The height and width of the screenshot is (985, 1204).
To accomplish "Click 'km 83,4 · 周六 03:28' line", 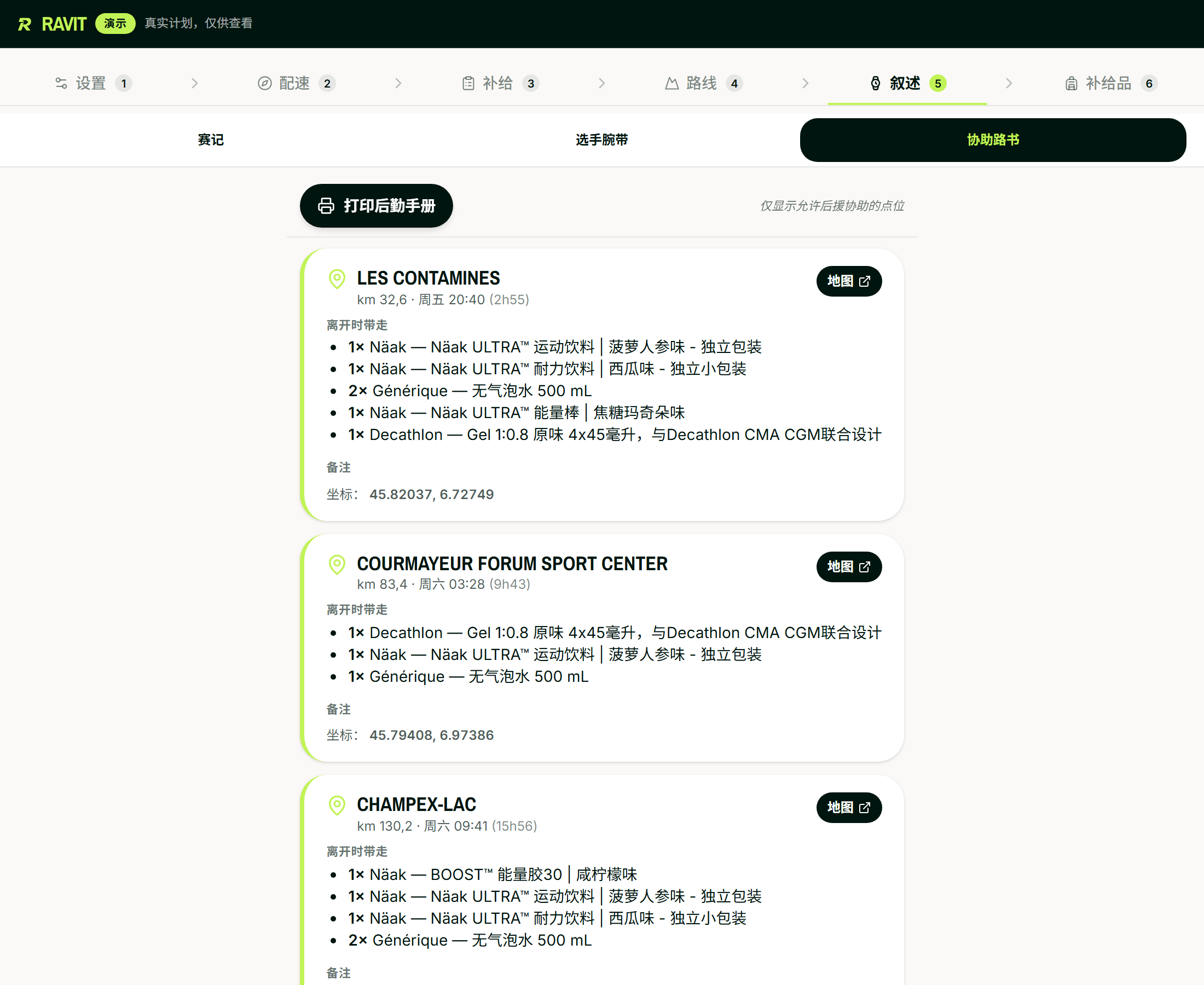I will tap(443, 584).
